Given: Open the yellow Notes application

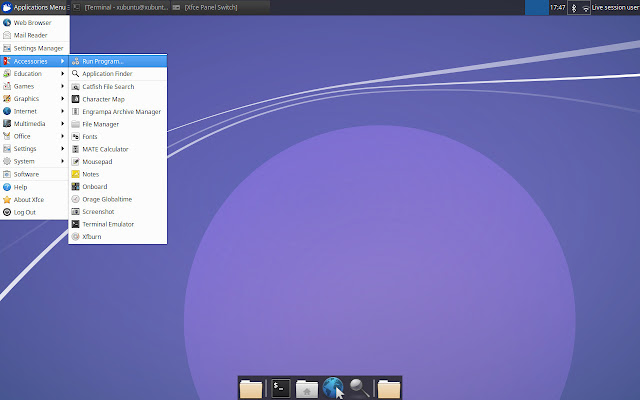Looking at the screenshot, I should (118, 174).
